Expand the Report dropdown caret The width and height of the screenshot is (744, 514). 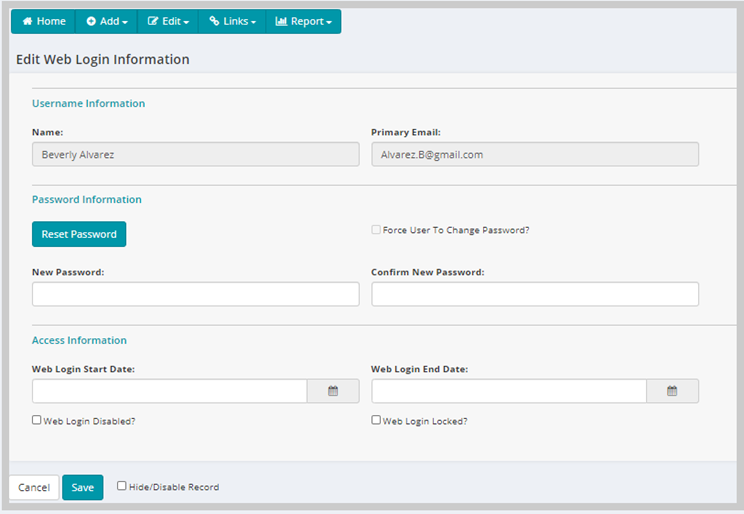tap(329, 22)
